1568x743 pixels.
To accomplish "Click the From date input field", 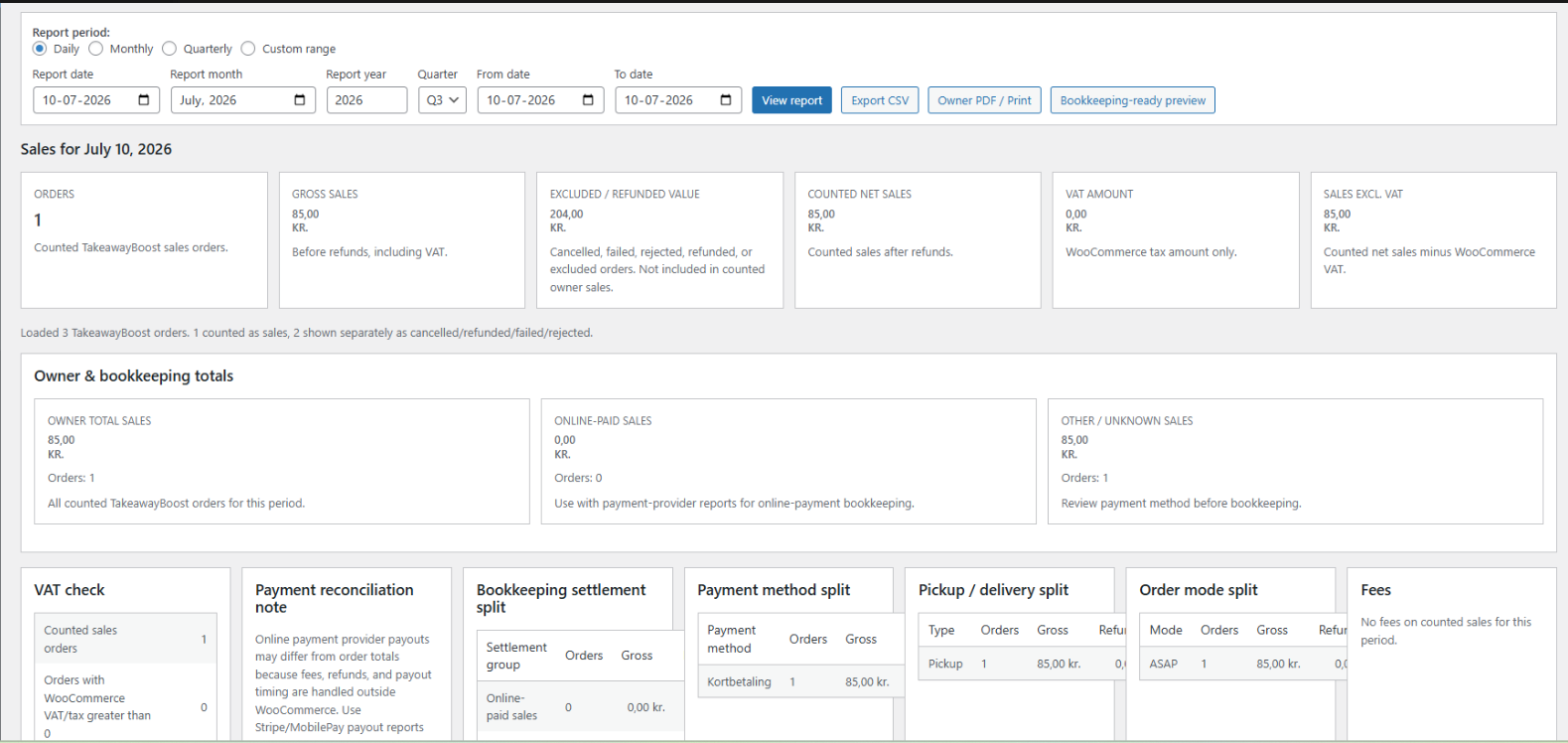I will (540, 100).
